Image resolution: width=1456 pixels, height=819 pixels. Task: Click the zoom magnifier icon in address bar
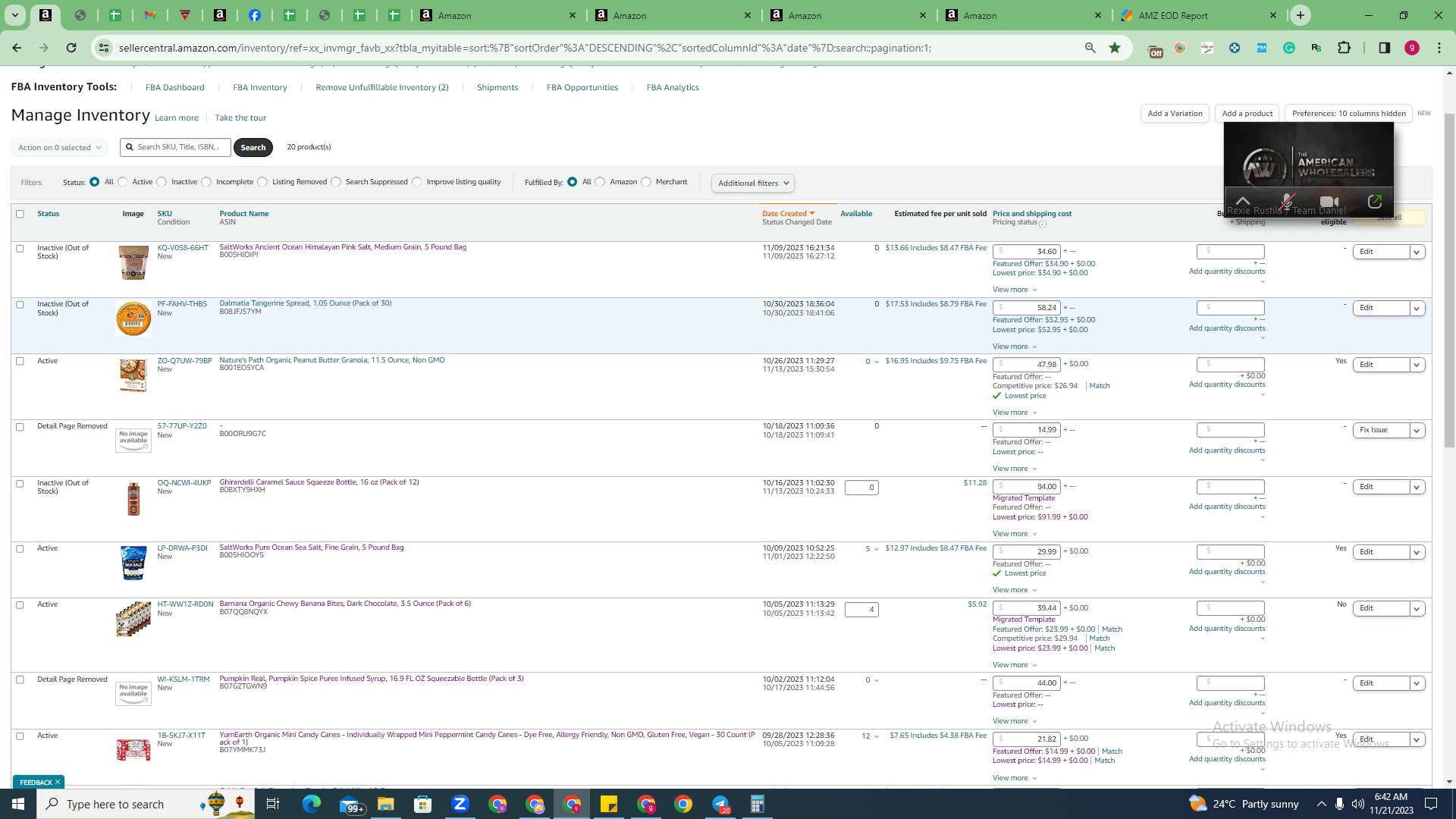pos(1090,48)
